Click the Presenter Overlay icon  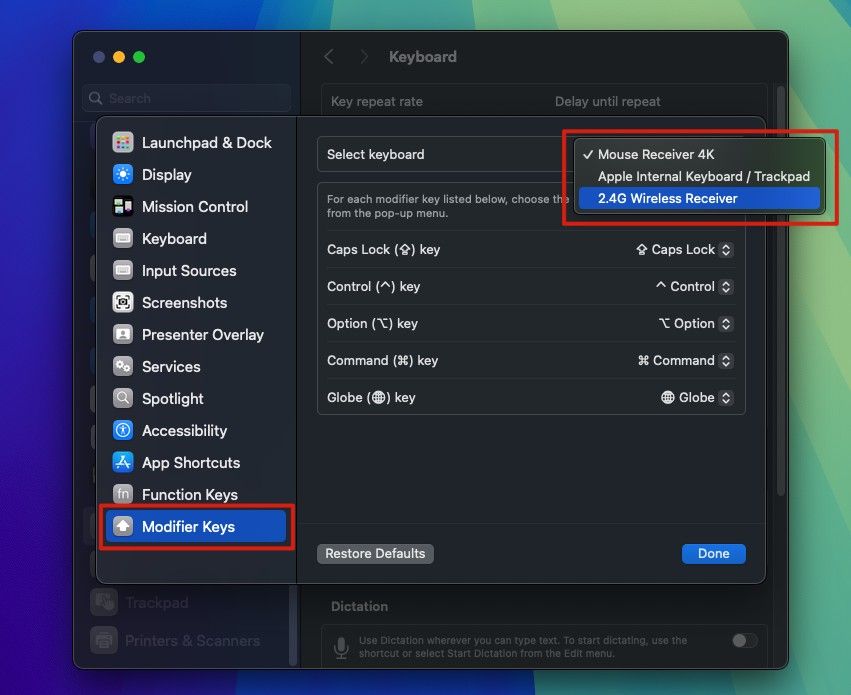123,335
